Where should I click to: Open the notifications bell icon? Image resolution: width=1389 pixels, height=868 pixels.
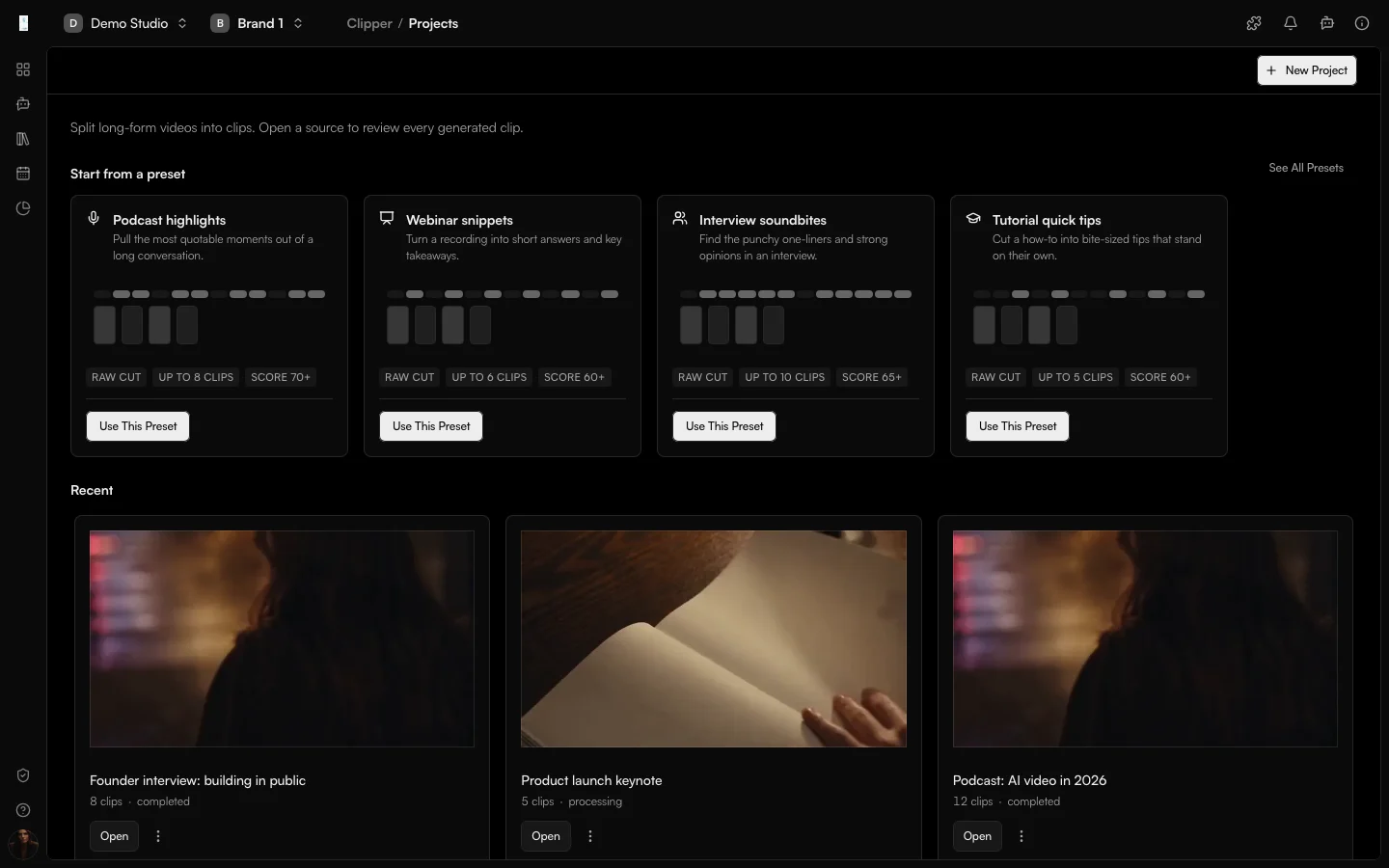click(1291, 23)
